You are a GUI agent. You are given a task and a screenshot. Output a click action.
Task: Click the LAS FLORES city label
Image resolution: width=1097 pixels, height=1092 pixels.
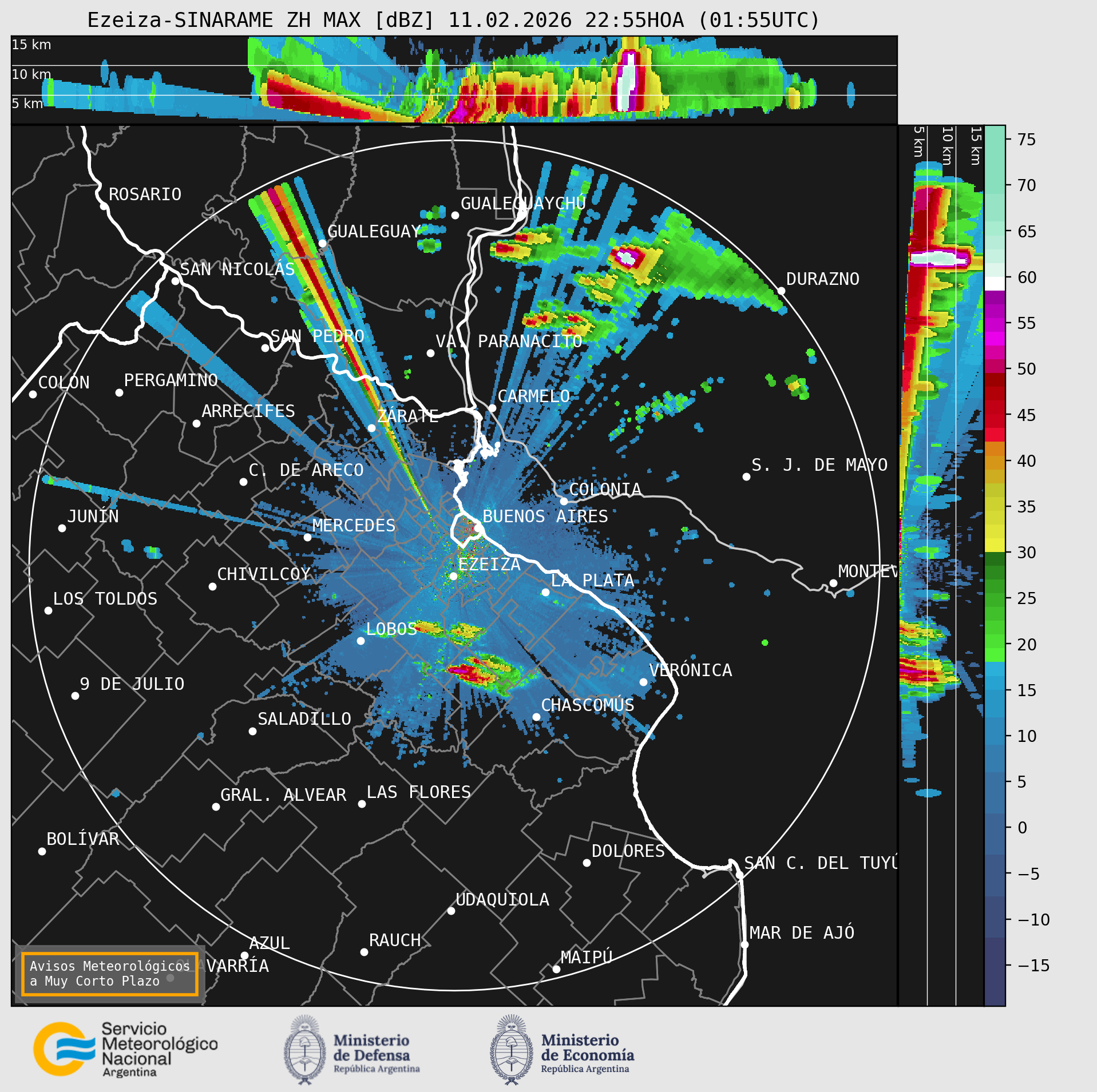pyautogui.click(x=419, y=792)
